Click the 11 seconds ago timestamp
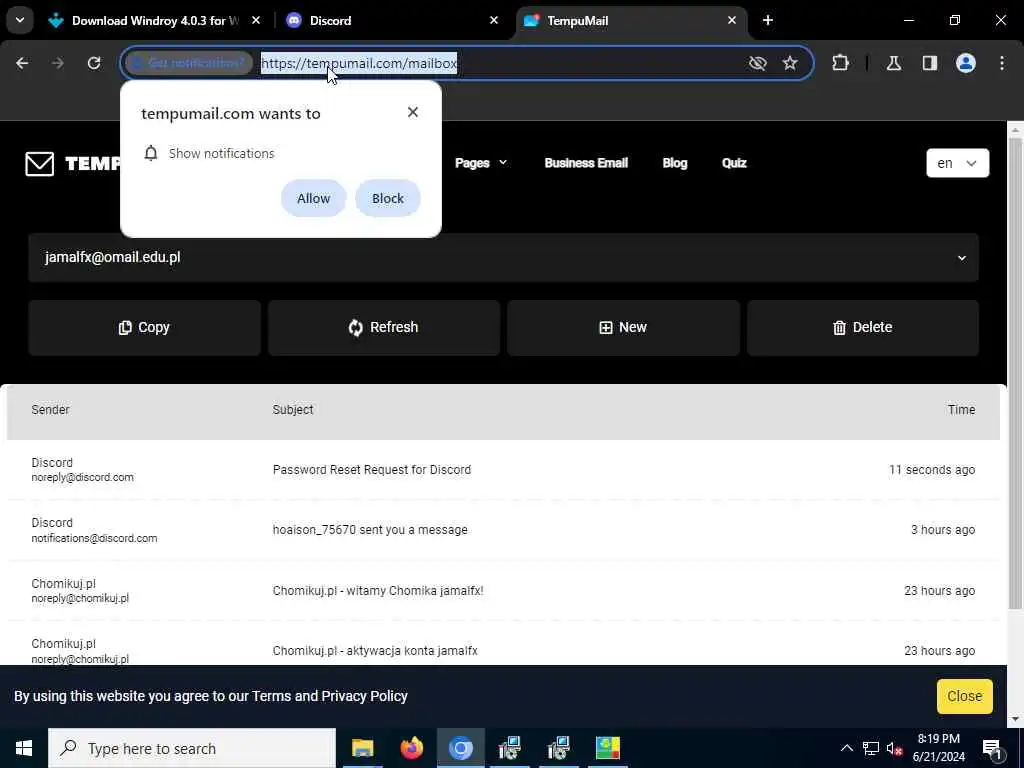 [x=932, y=470]
